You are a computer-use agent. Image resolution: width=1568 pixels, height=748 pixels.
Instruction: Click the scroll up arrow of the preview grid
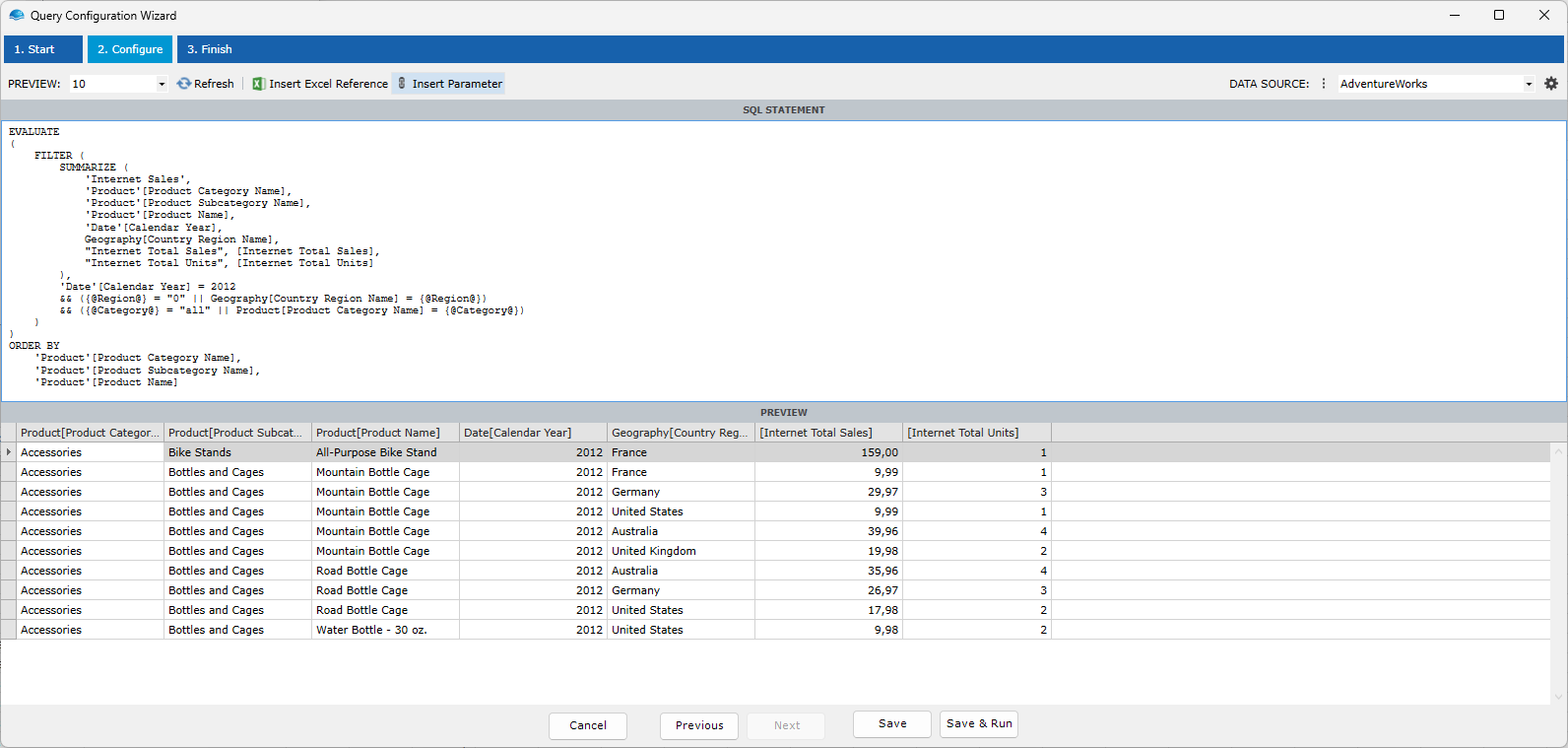pos(1558,450)
